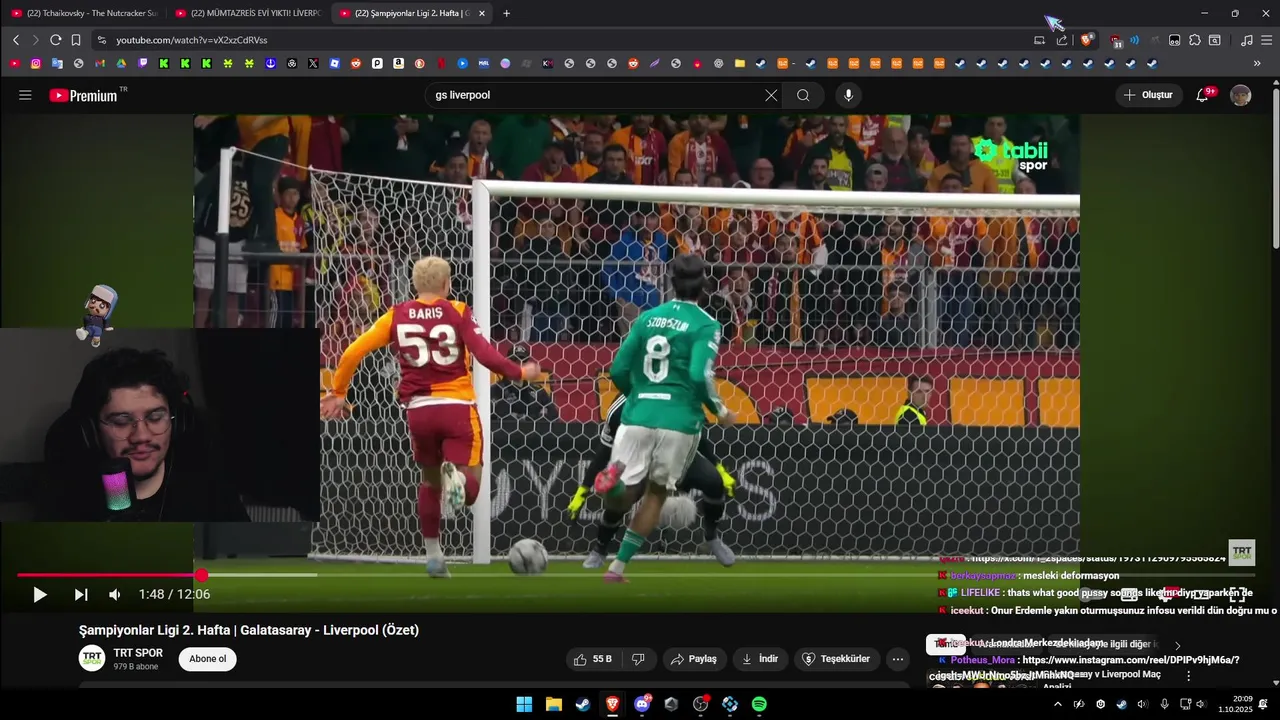Go back in browser history
The image size is (1280, 720).
tap(15, 40)
